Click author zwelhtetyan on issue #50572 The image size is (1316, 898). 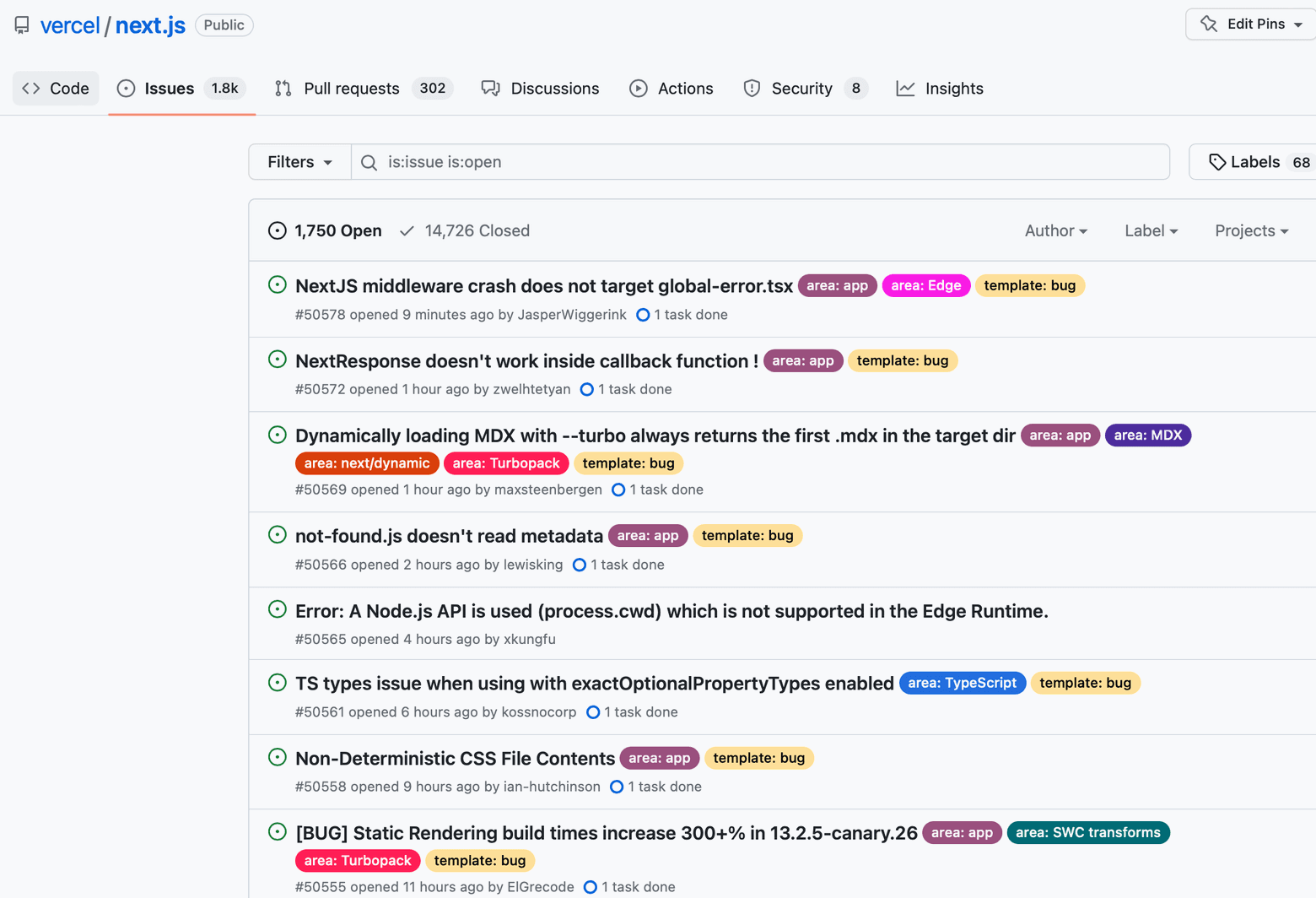coord(531,389)
